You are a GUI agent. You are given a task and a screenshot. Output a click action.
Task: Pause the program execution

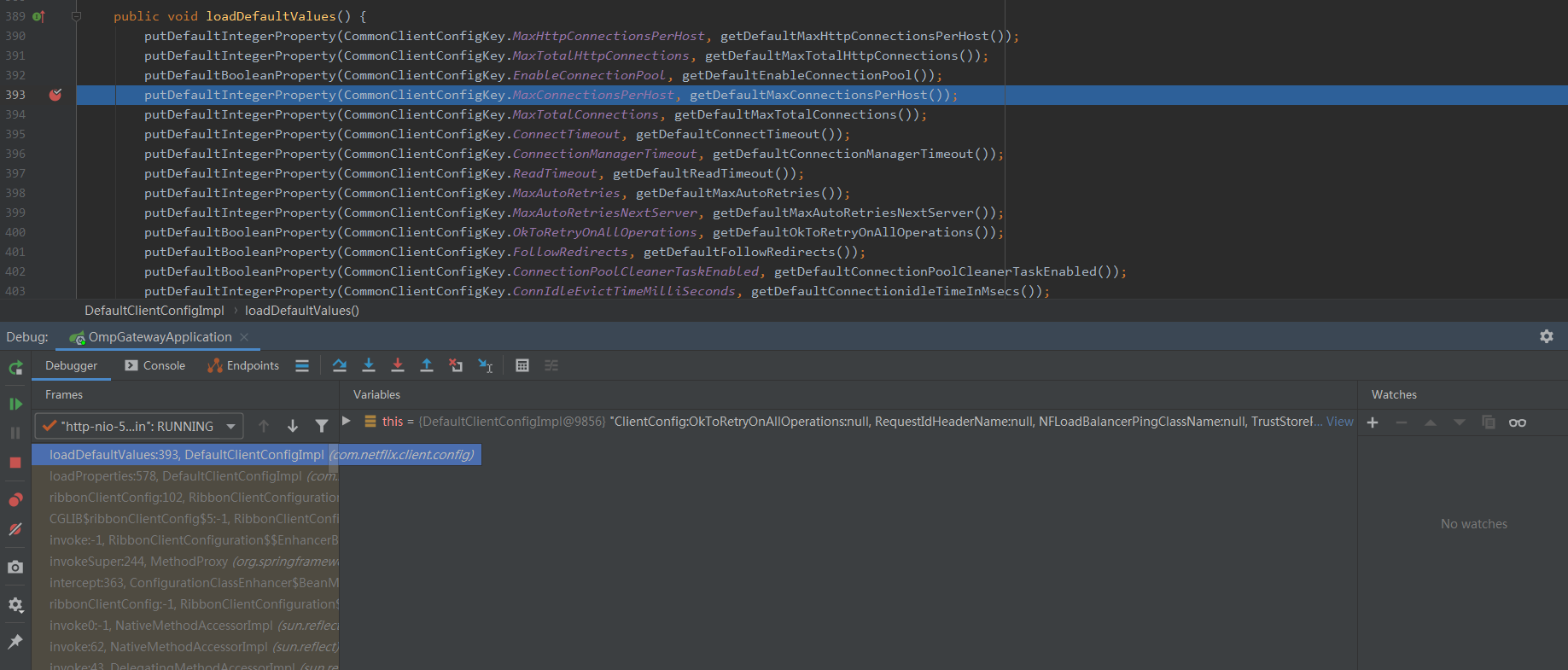tap(15, 433)
